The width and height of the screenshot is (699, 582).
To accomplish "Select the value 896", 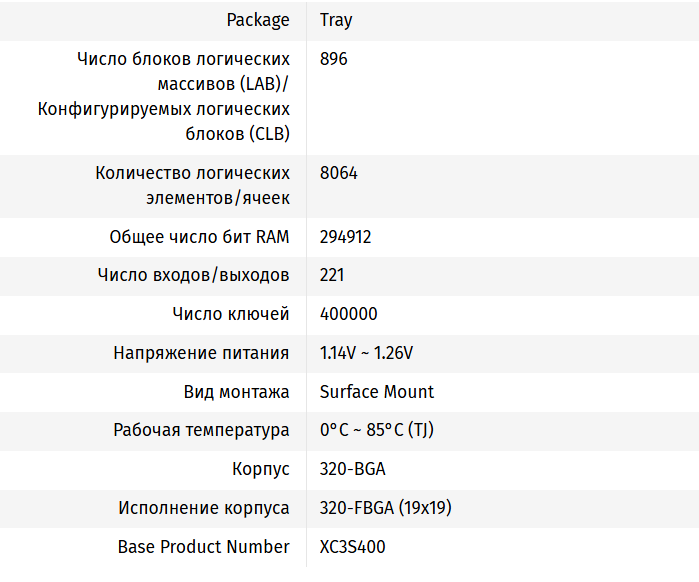I will (x=334, y=59).
